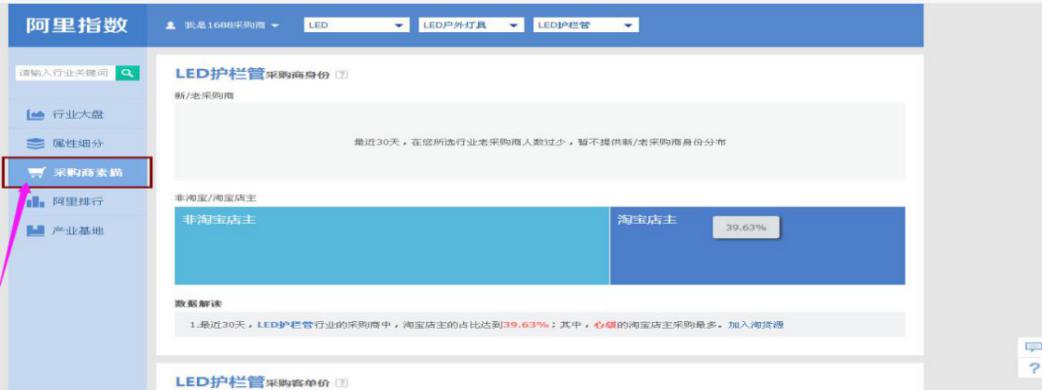Open the feedback chat icon at right edge
This screenshot has width=1042, height=390.
[x=1033, y=347]
